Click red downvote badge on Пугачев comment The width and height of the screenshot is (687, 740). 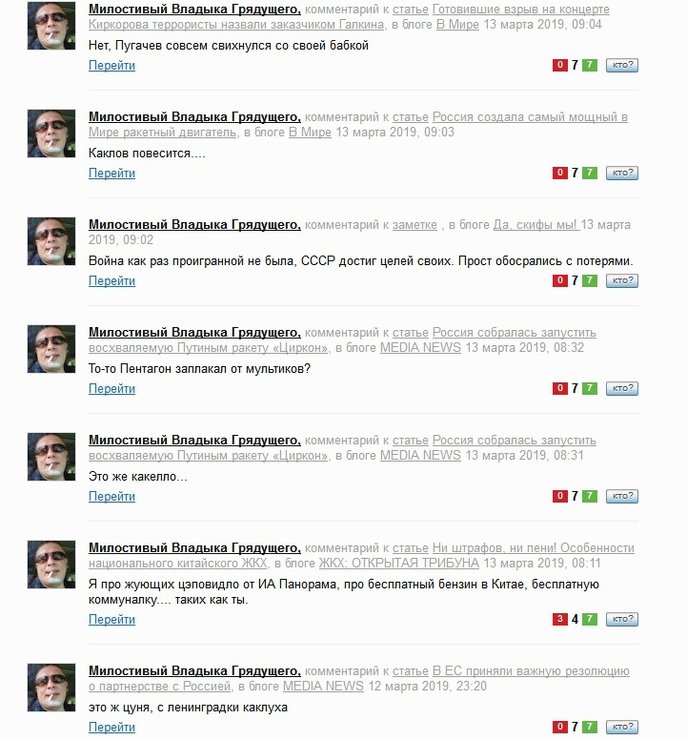(560, 65)
